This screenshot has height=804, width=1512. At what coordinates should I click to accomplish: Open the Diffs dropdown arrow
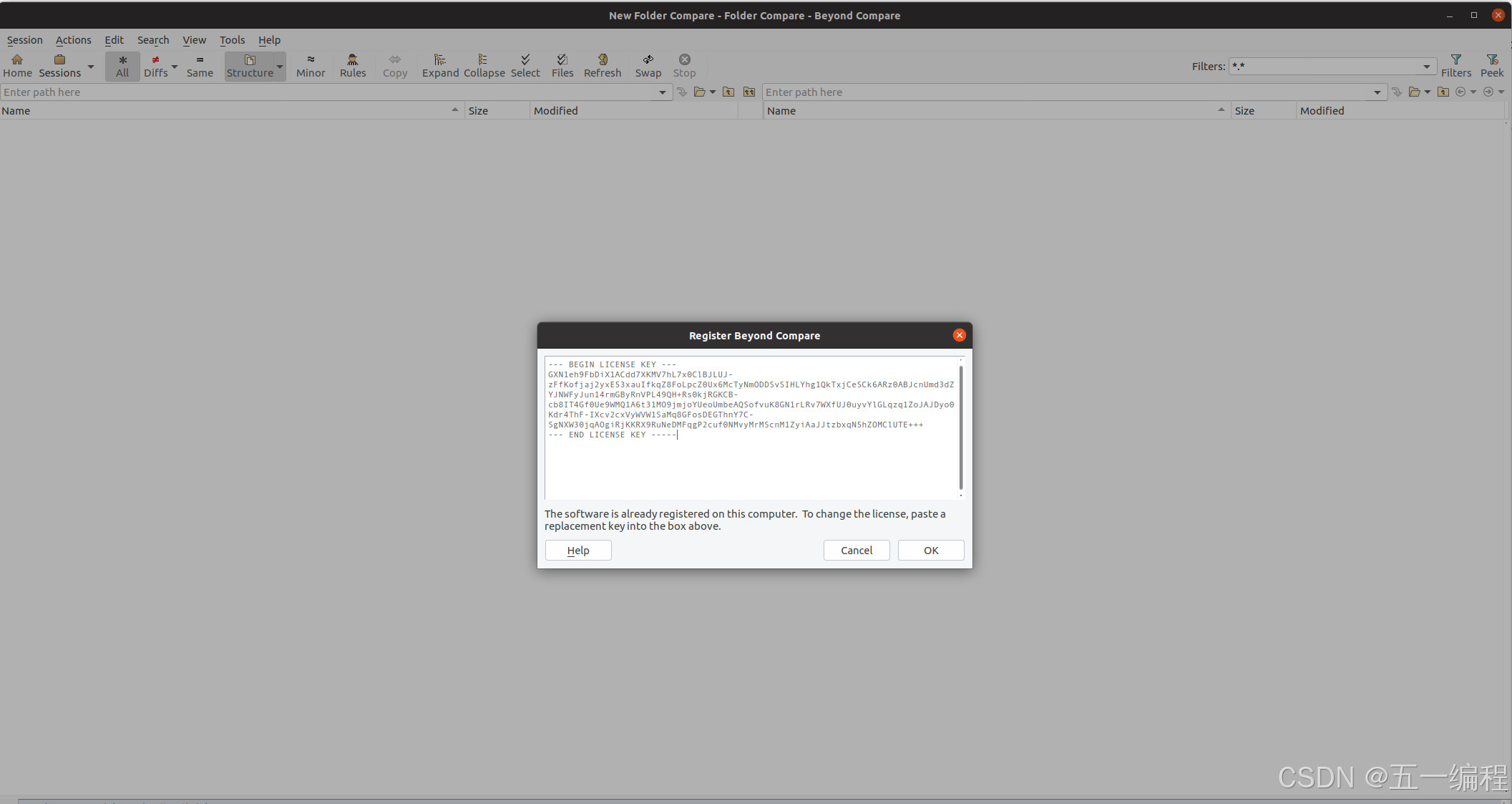pos(175,67)
